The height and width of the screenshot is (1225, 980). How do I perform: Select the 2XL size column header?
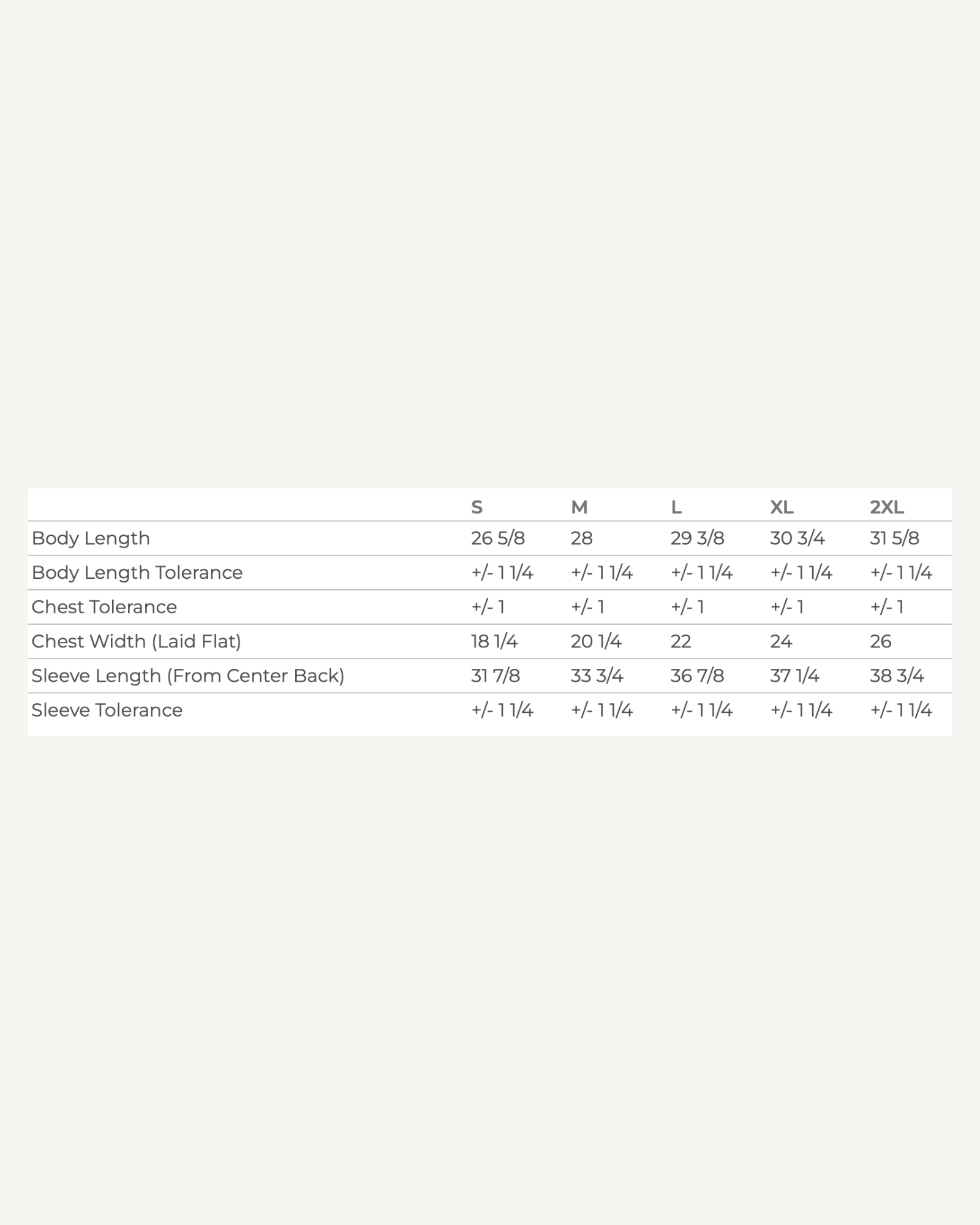click(x=886, y=507)
